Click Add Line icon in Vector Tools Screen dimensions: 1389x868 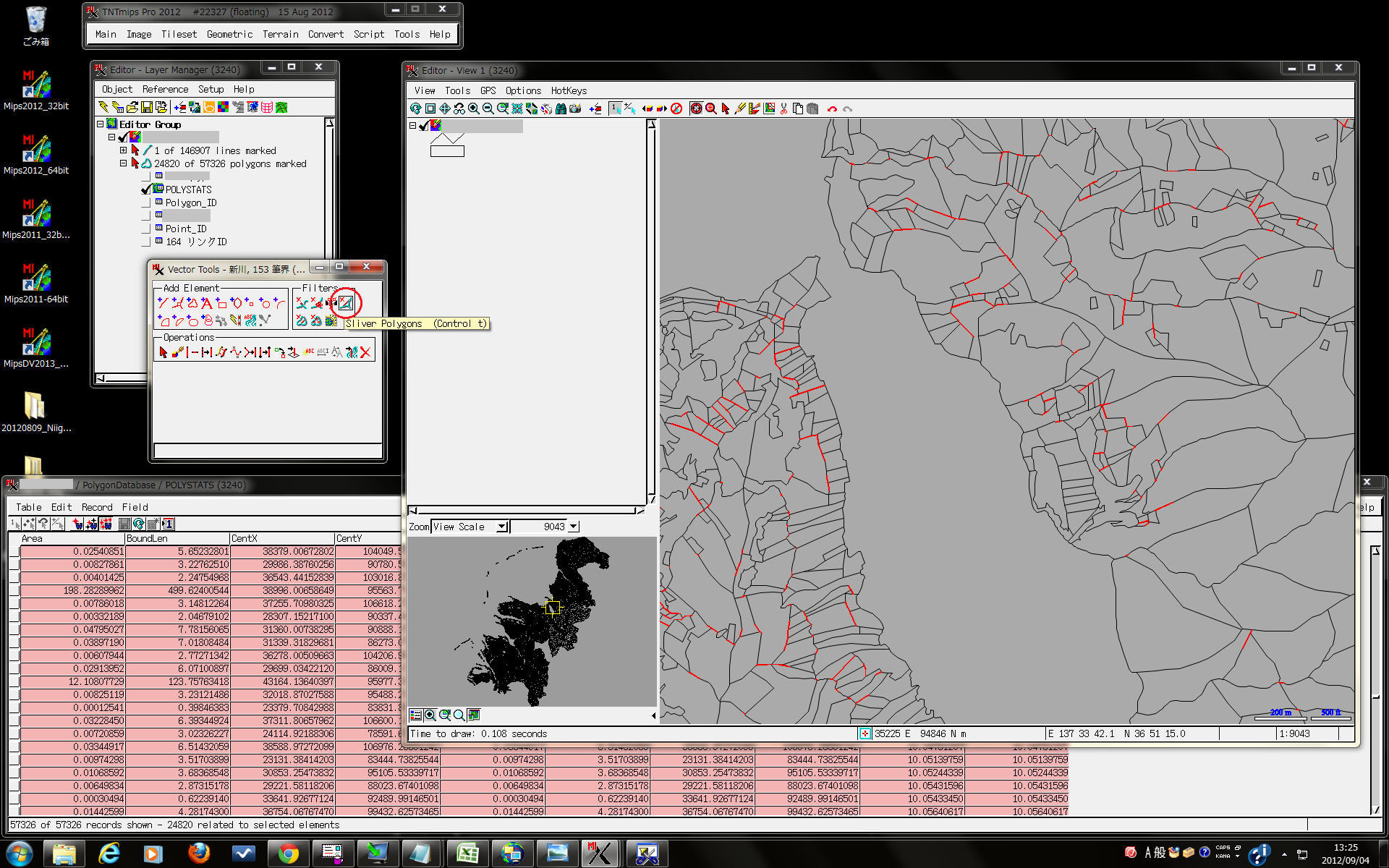point(163,303)
